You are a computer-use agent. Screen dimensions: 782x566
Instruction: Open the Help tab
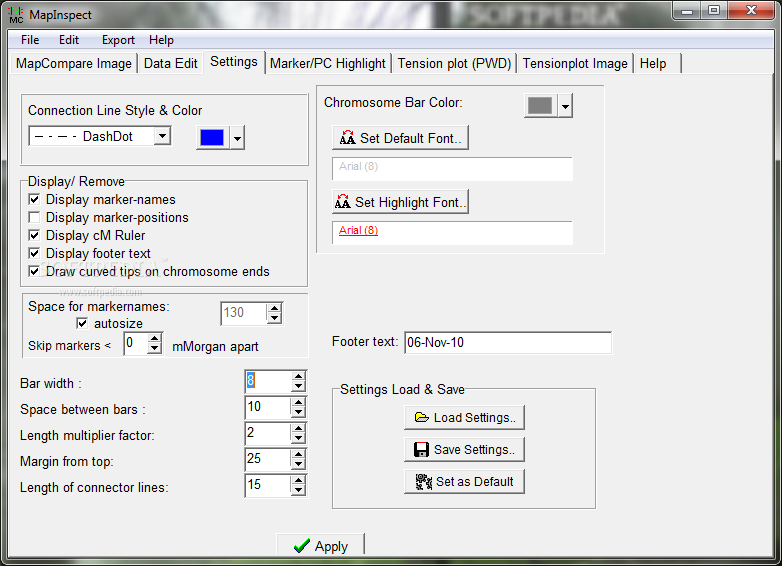657,63
